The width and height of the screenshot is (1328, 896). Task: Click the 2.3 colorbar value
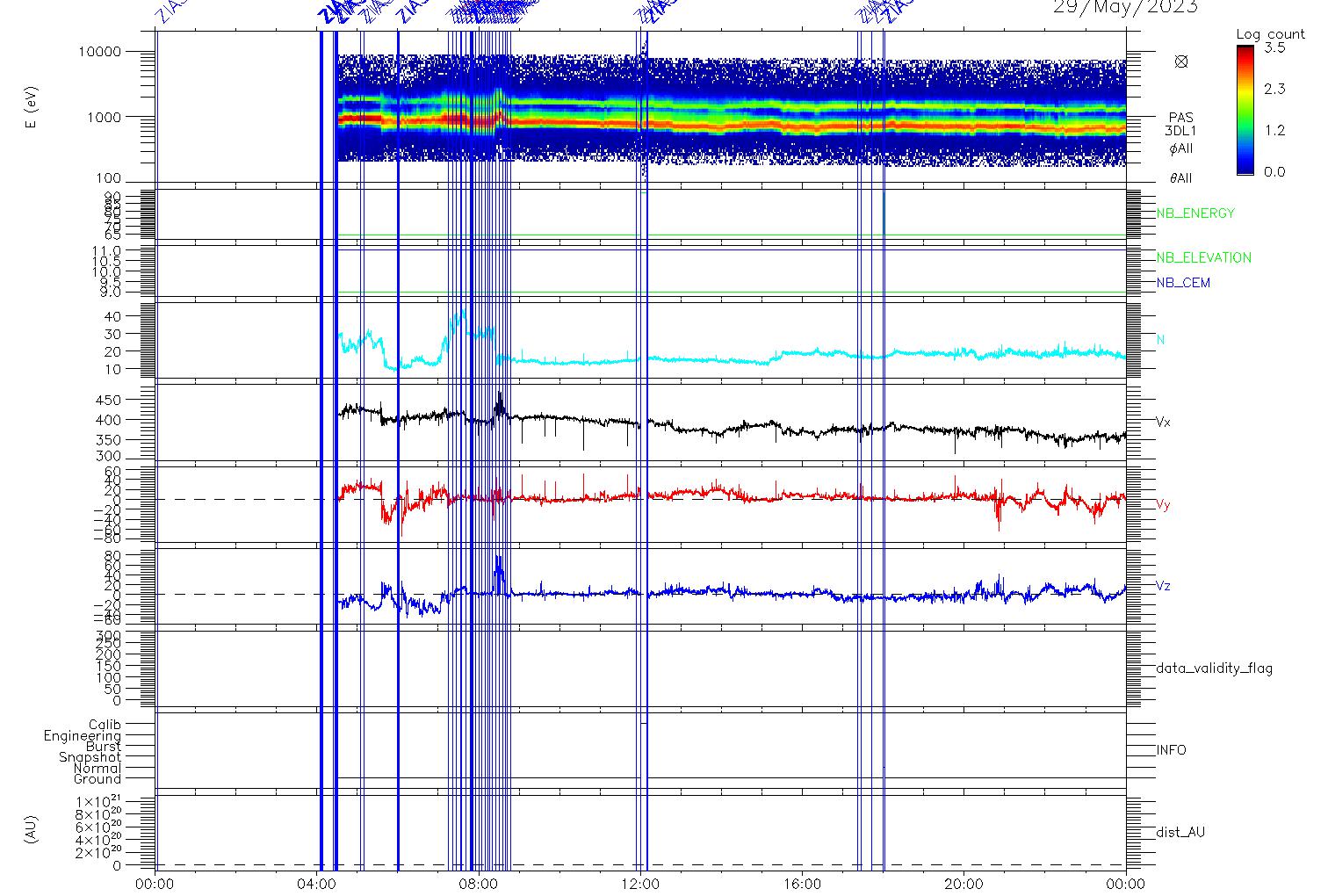tap(1274, 89)
